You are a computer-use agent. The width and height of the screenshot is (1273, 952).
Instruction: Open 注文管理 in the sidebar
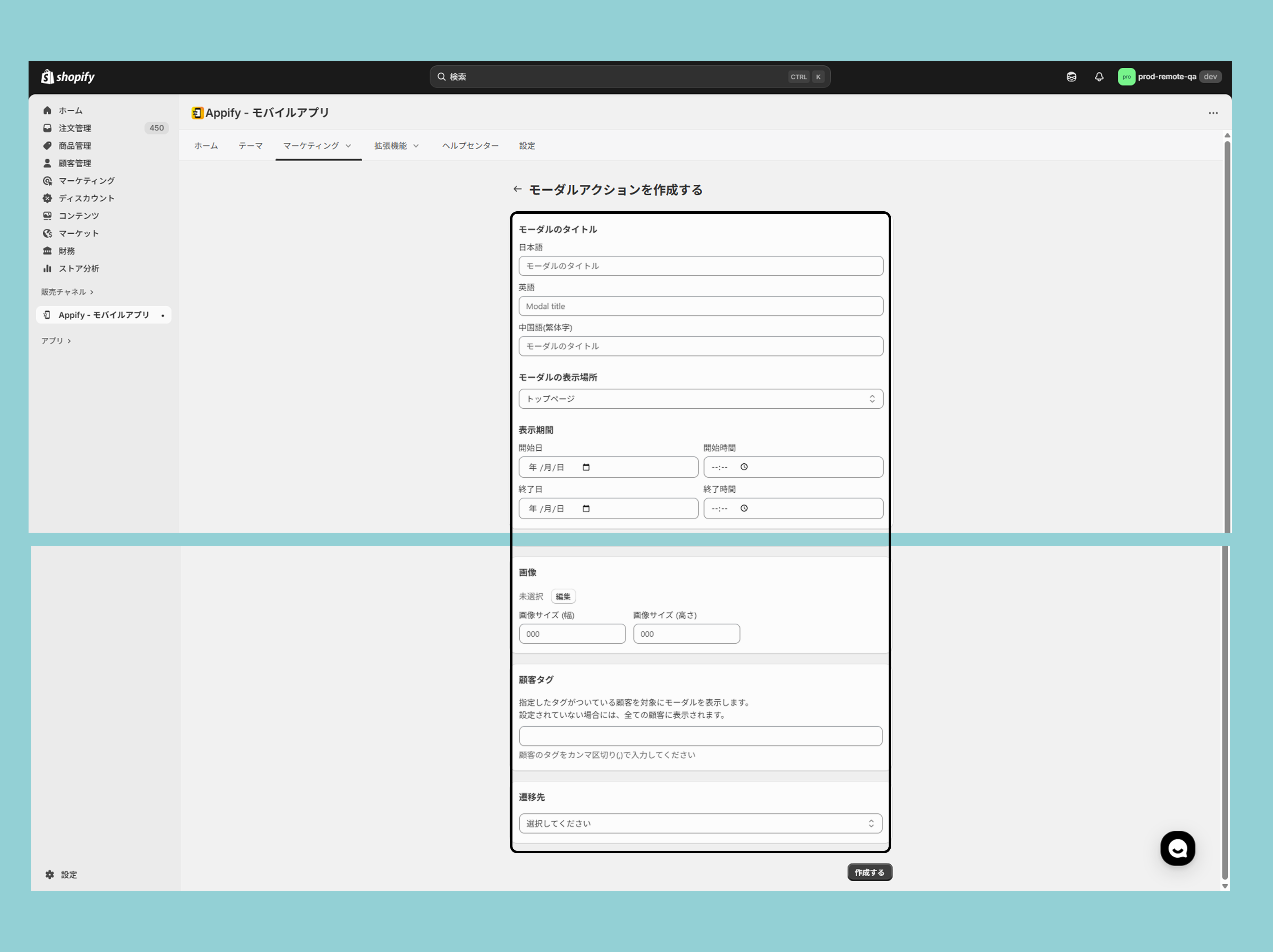coord(75,128)
